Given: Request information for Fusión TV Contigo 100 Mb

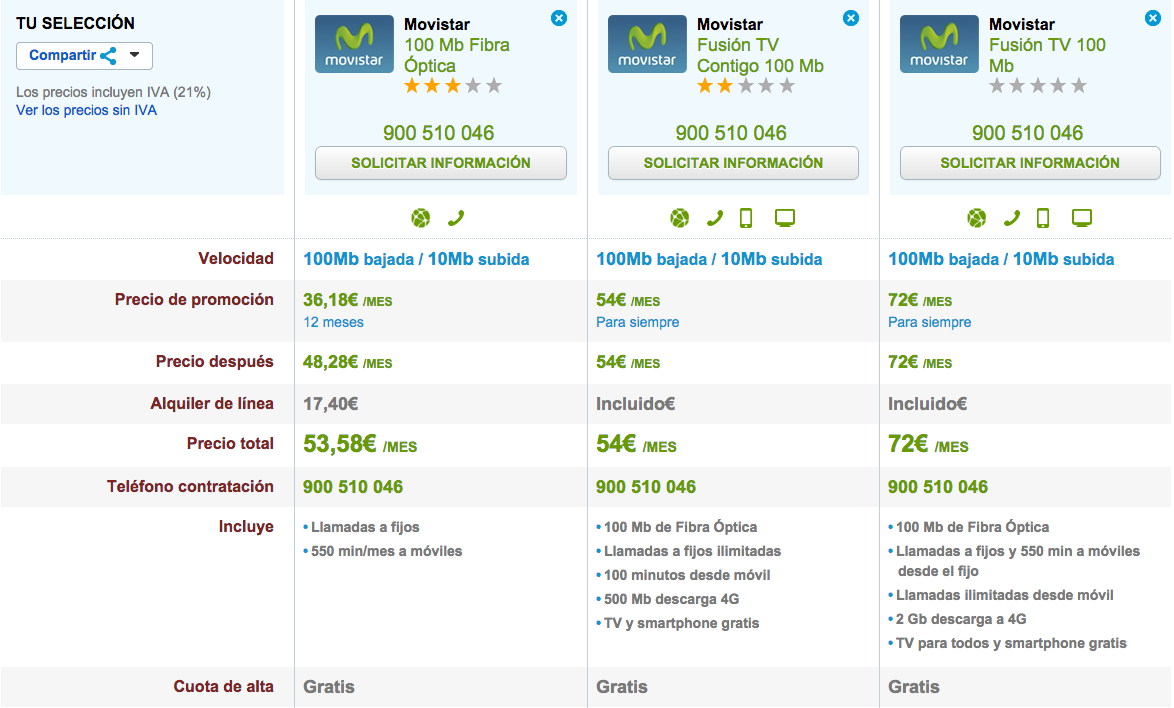Looking at the screenshot, I should (733, 163).
